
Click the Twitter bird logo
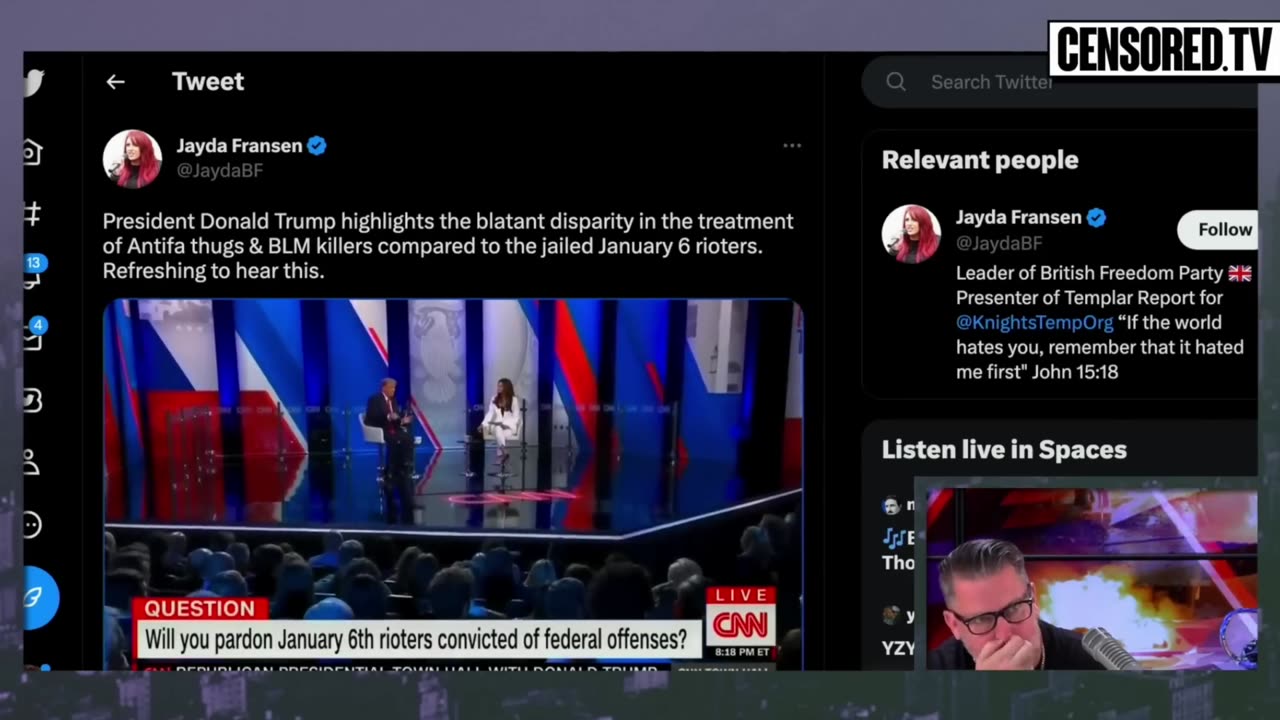[x=33, y=82]
